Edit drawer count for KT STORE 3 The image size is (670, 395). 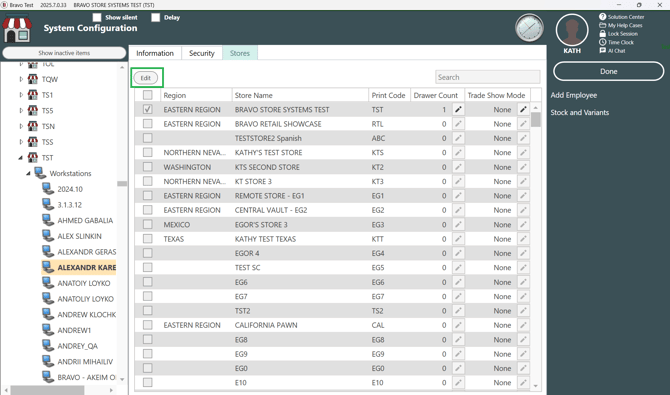458,181
